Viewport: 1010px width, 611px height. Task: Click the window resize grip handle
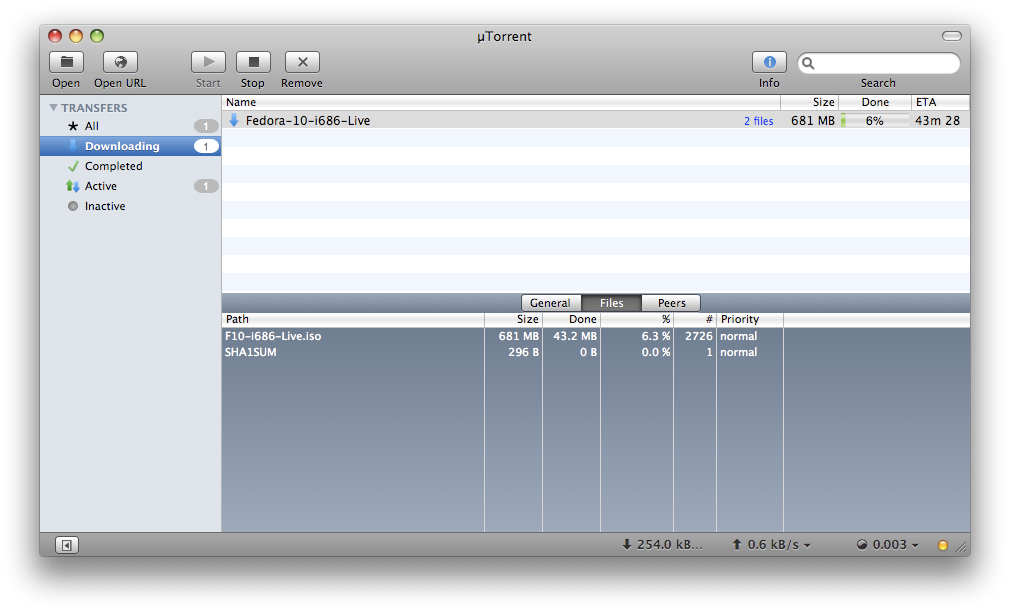click(962, 547)
